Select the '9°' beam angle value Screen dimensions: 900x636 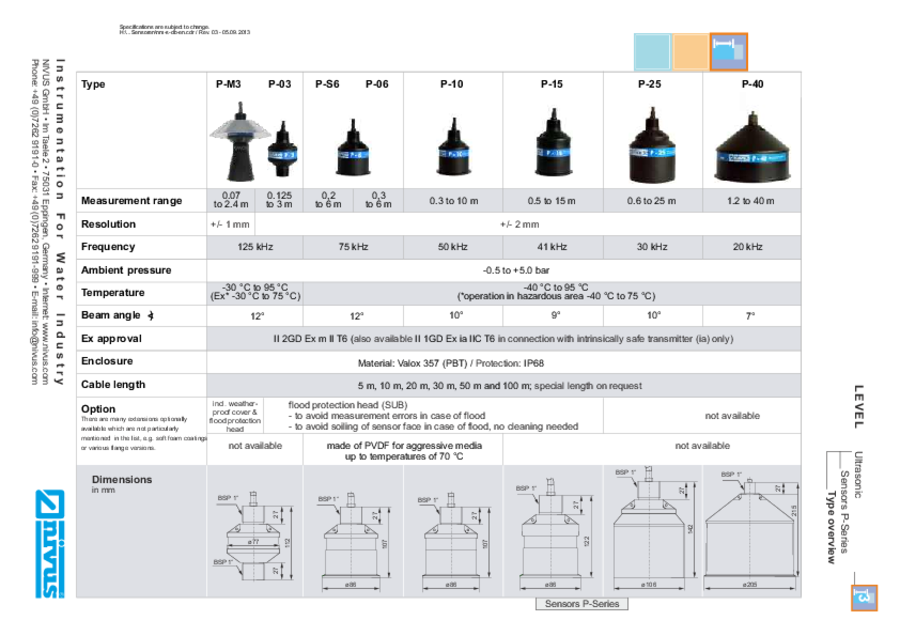click(x=556, y=315)
